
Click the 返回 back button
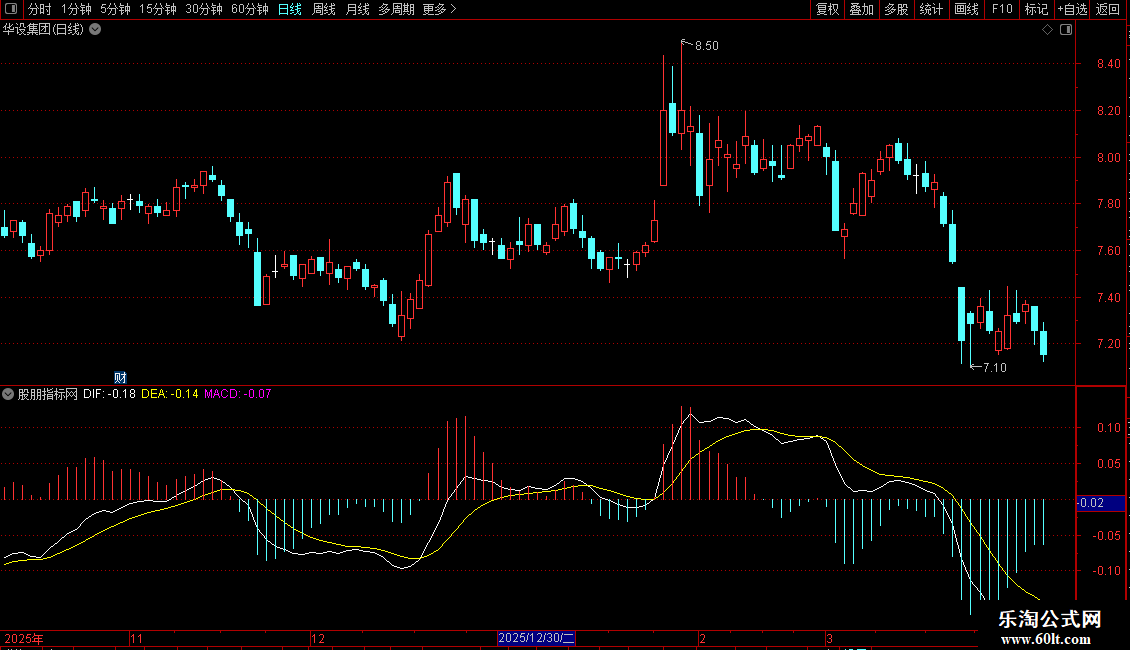click(x=1108, y=9)
